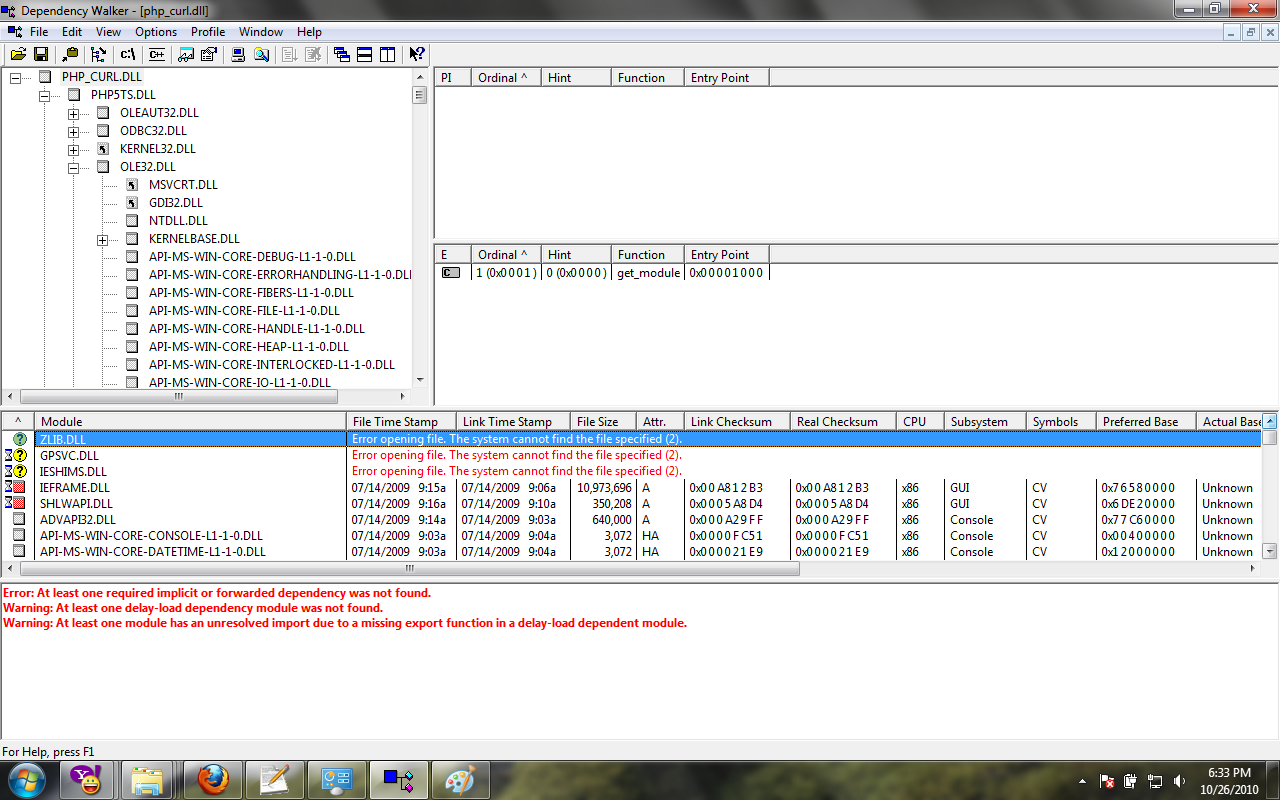Click the File Size column header
Viewport: 1280px width, 800px height.
click(x=603, y=421)
